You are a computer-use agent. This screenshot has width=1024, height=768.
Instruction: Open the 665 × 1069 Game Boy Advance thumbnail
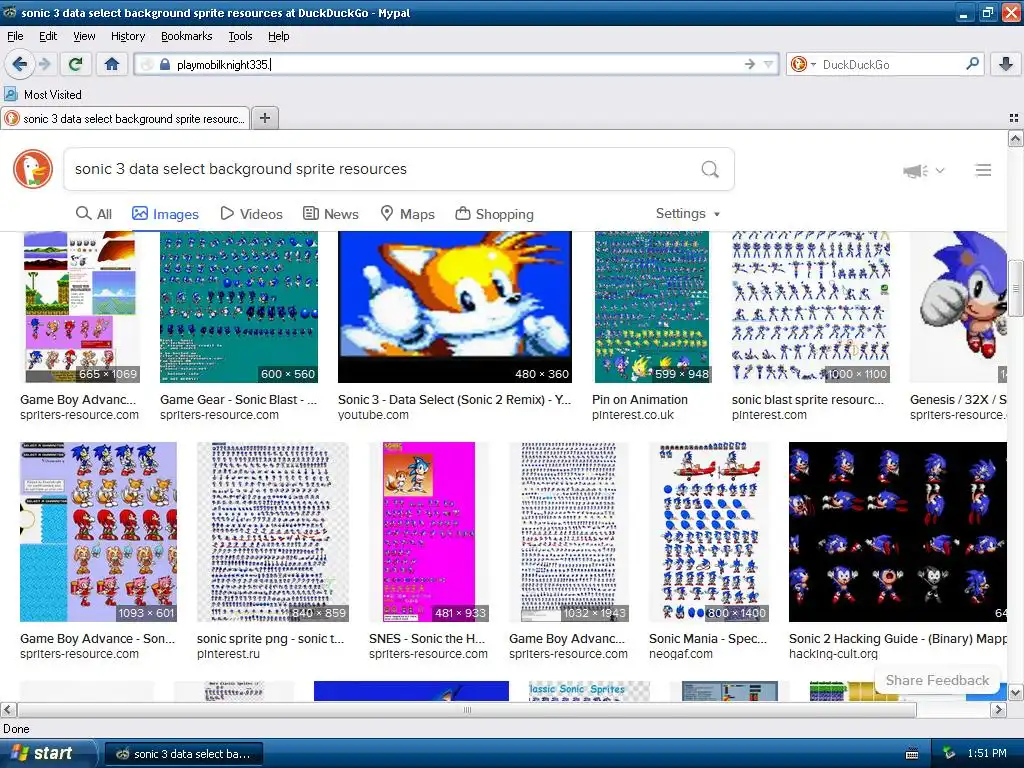[x=81, y=307]
